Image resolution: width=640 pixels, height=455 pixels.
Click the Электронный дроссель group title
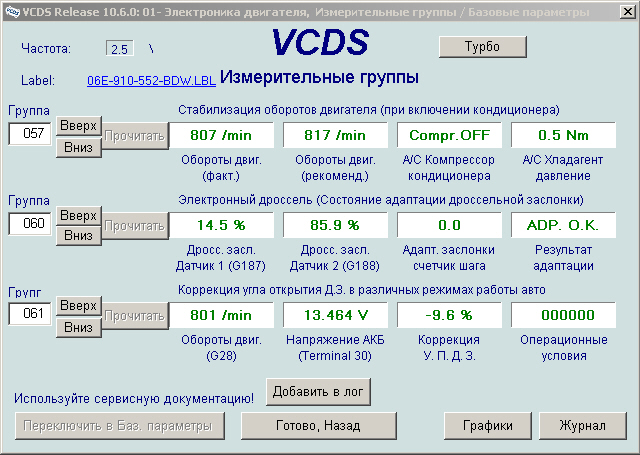(380, 200)
